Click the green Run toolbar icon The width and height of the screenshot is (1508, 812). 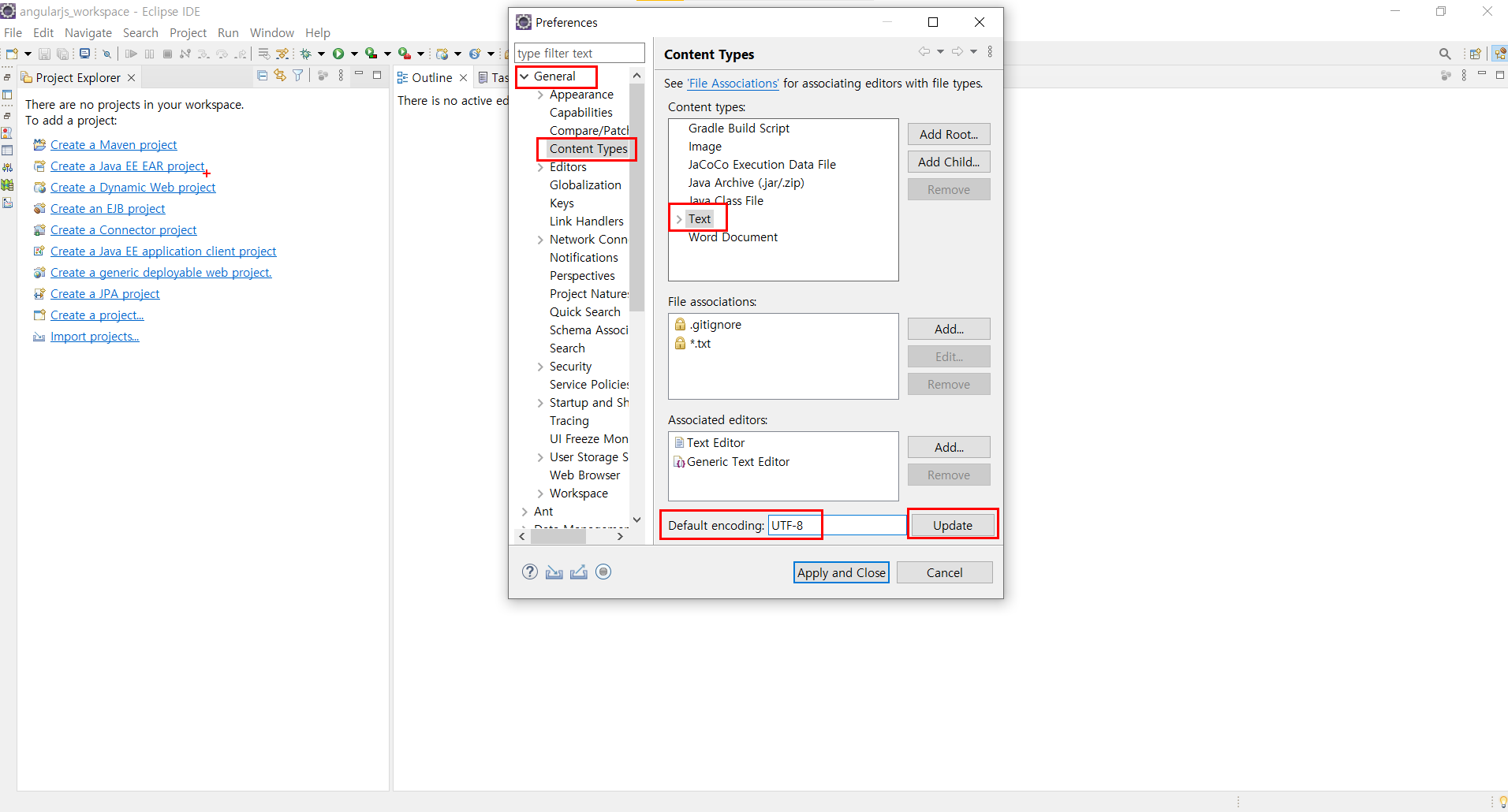click(338, 54)
